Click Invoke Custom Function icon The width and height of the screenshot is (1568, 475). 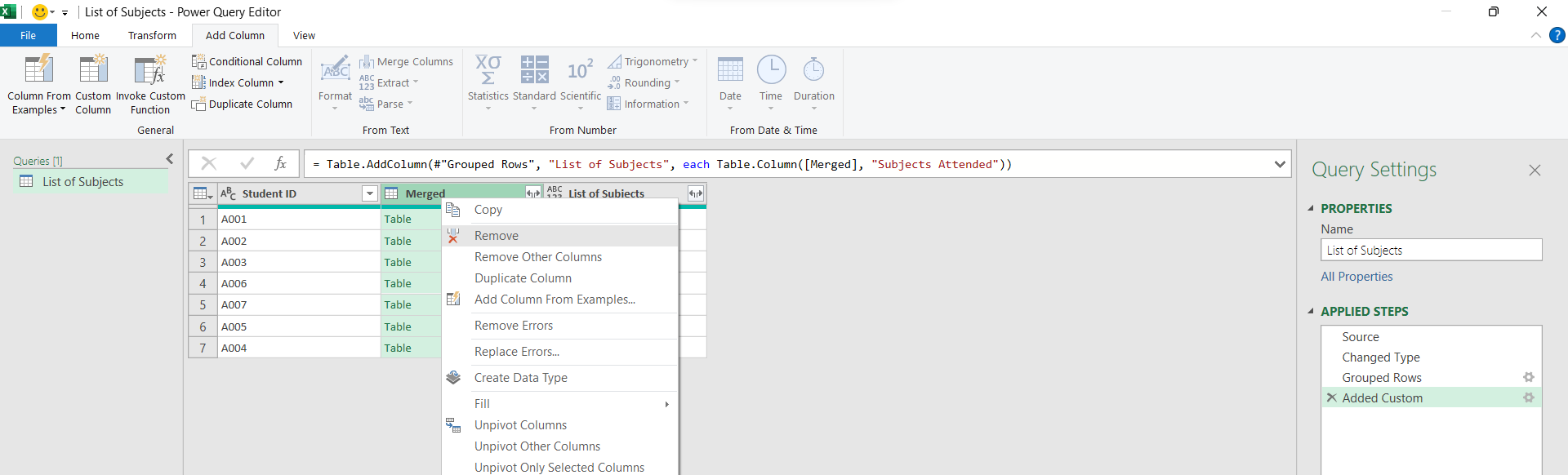[x=150, y=69]
